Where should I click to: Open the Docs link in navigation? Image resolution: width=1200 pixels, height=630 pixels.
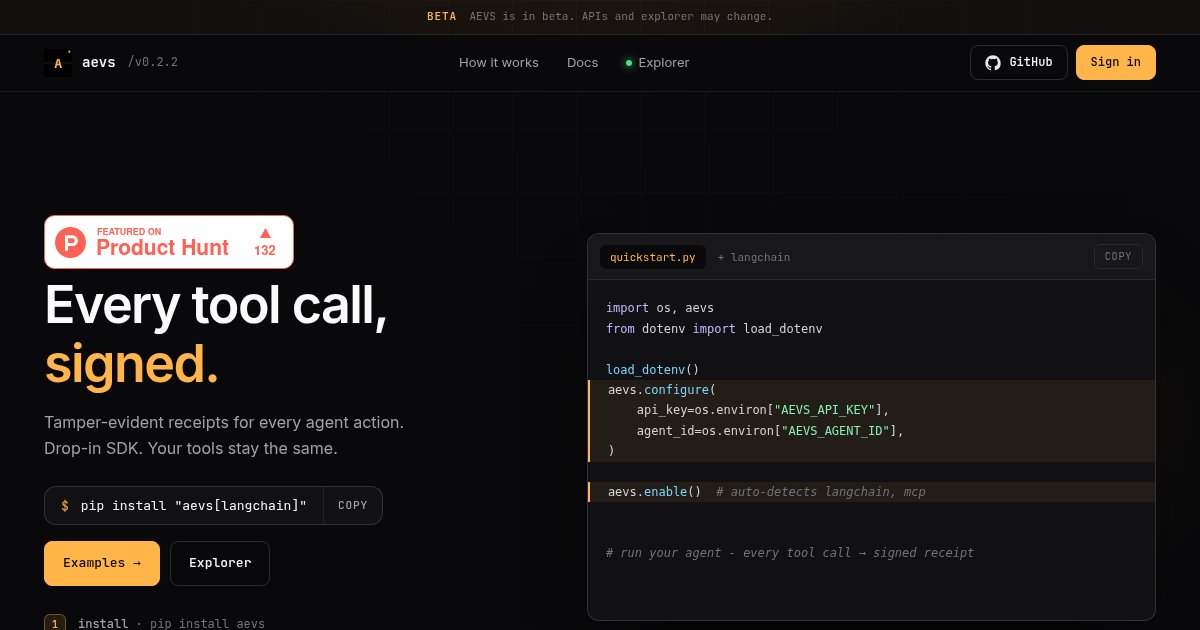[x=583, y=63]
